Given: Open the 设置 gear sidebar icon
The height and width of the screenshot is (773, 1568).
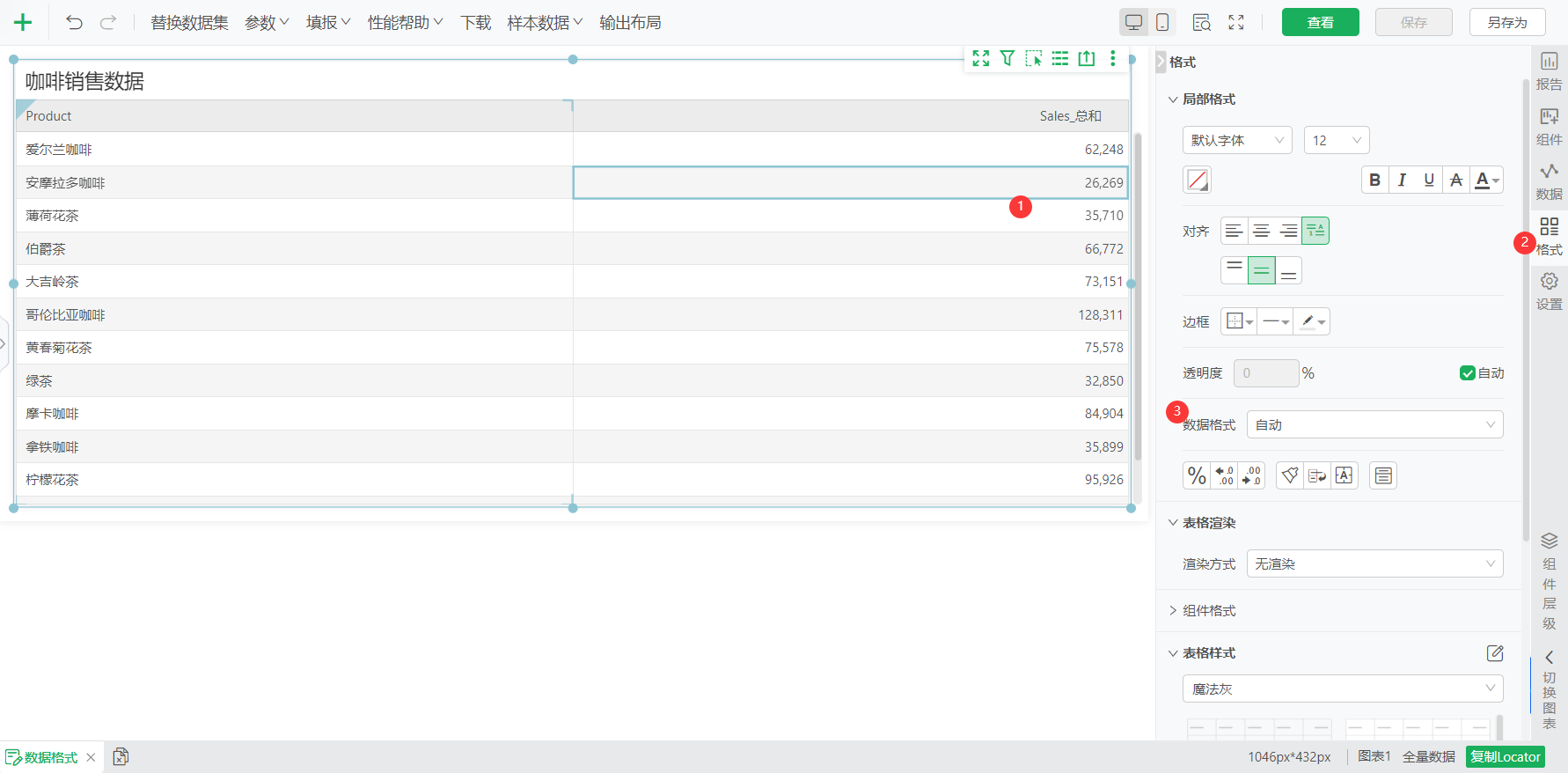Looking at the screenshot, I should point(1550,291).
